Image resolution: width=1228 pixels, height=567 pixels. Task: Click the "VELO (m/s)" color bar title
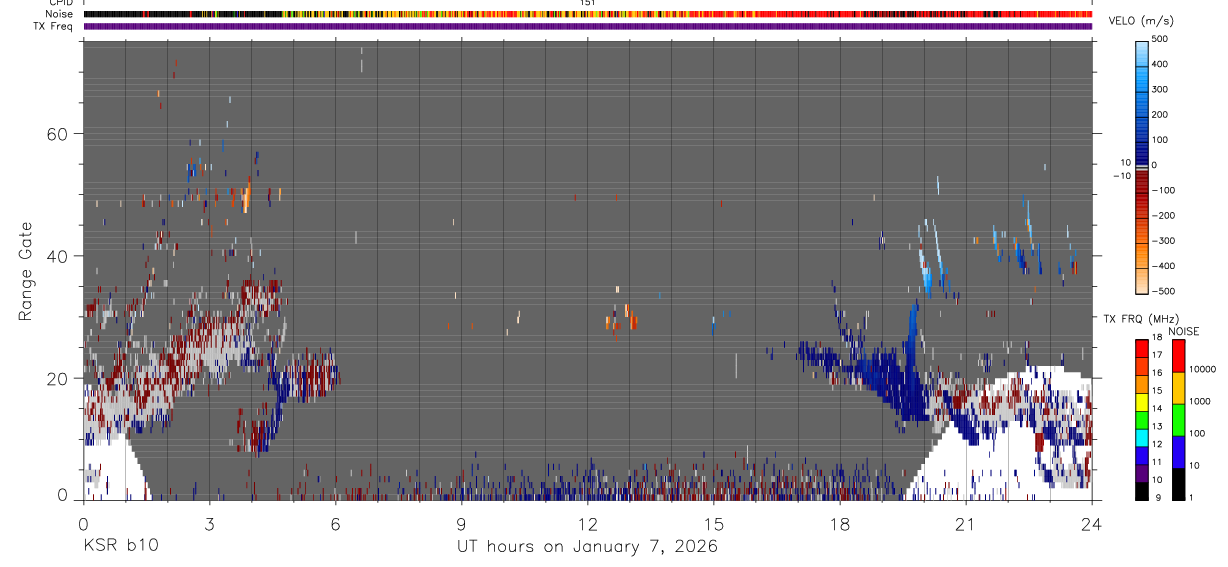(1141, 21)
